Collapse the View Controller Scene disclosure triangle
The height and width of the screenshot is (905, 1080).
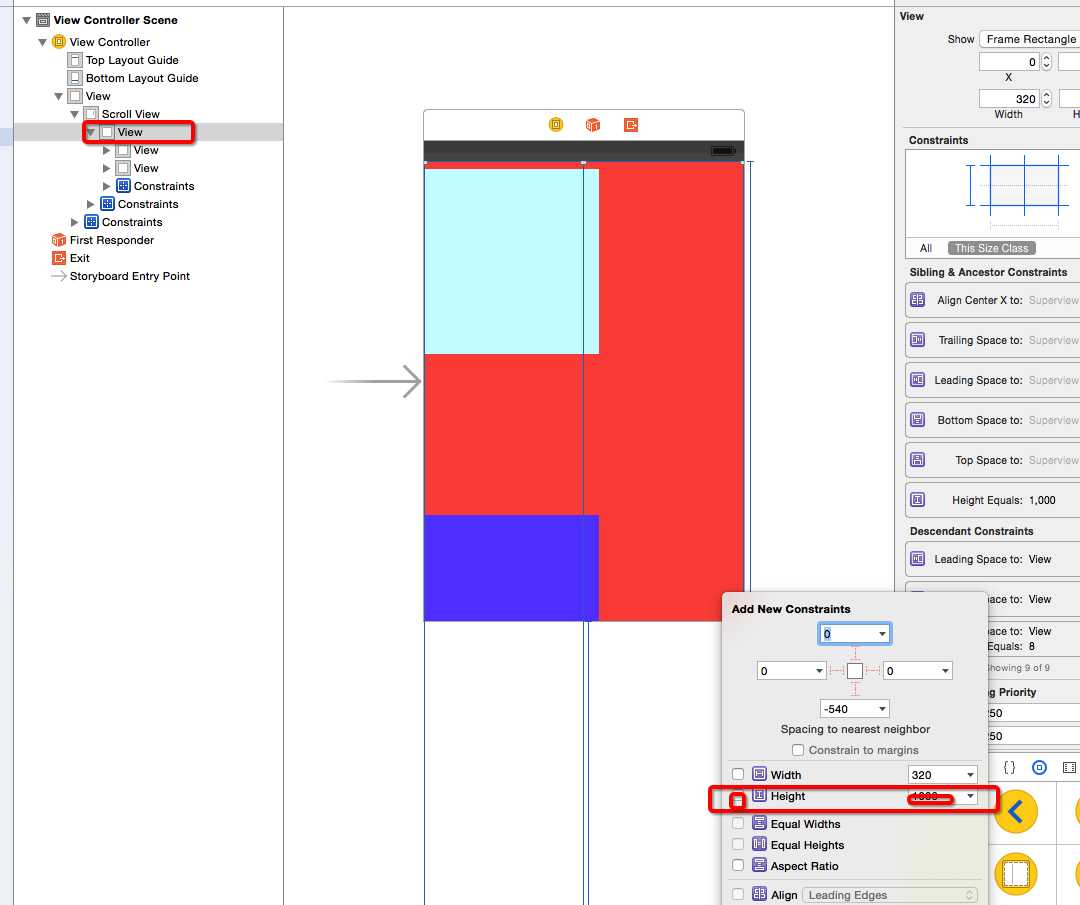tap(26, 20)
